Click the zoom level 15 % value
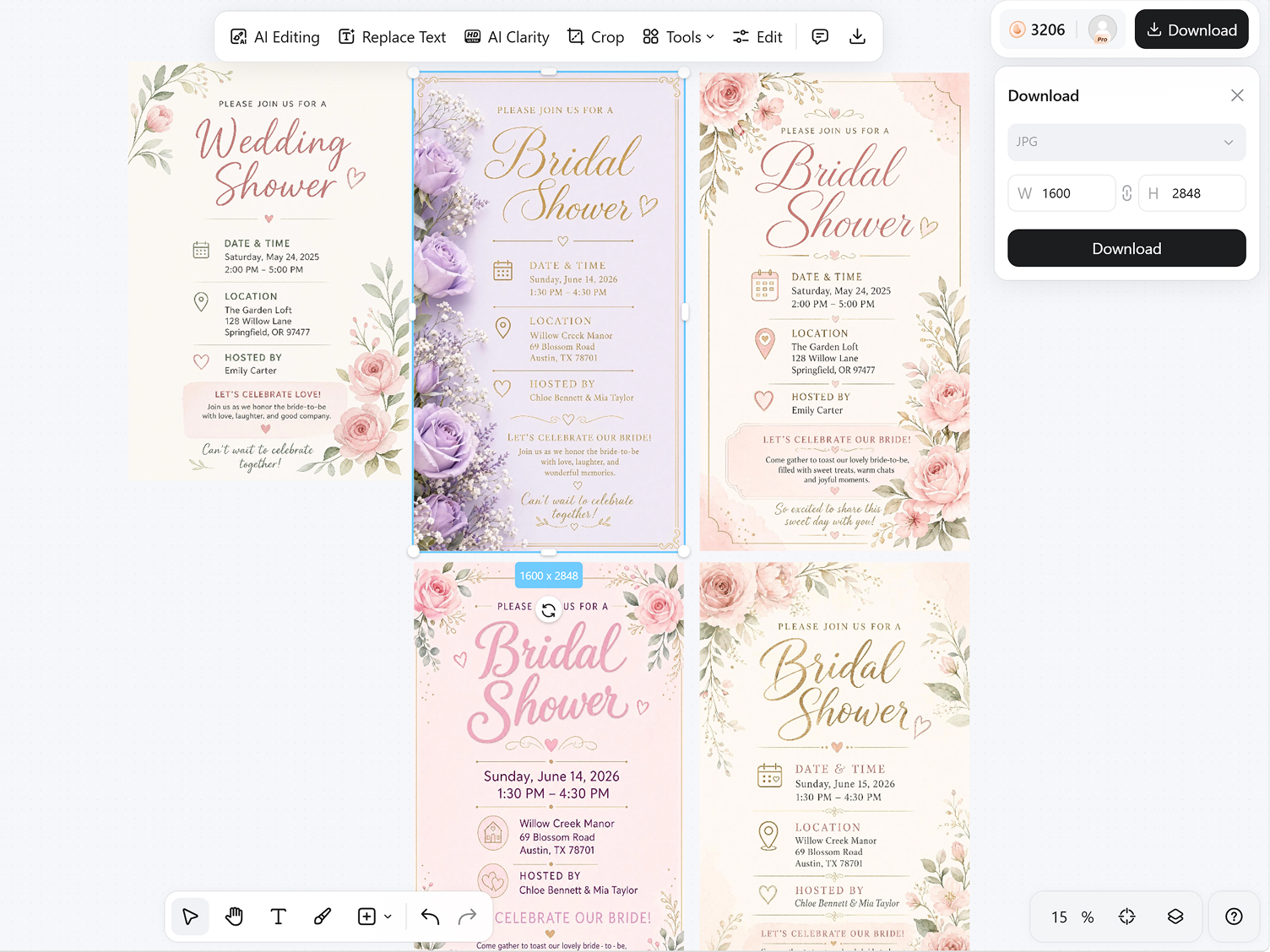 coord(1072,917)
